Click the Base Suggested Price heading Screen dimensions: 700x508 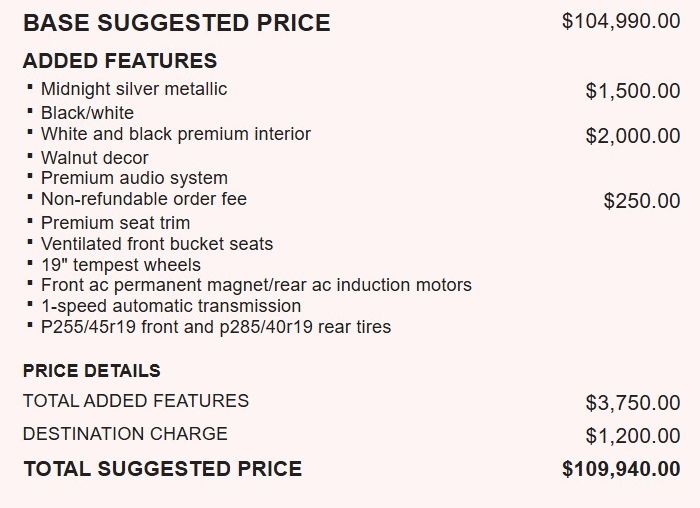[x=176, y=23]
